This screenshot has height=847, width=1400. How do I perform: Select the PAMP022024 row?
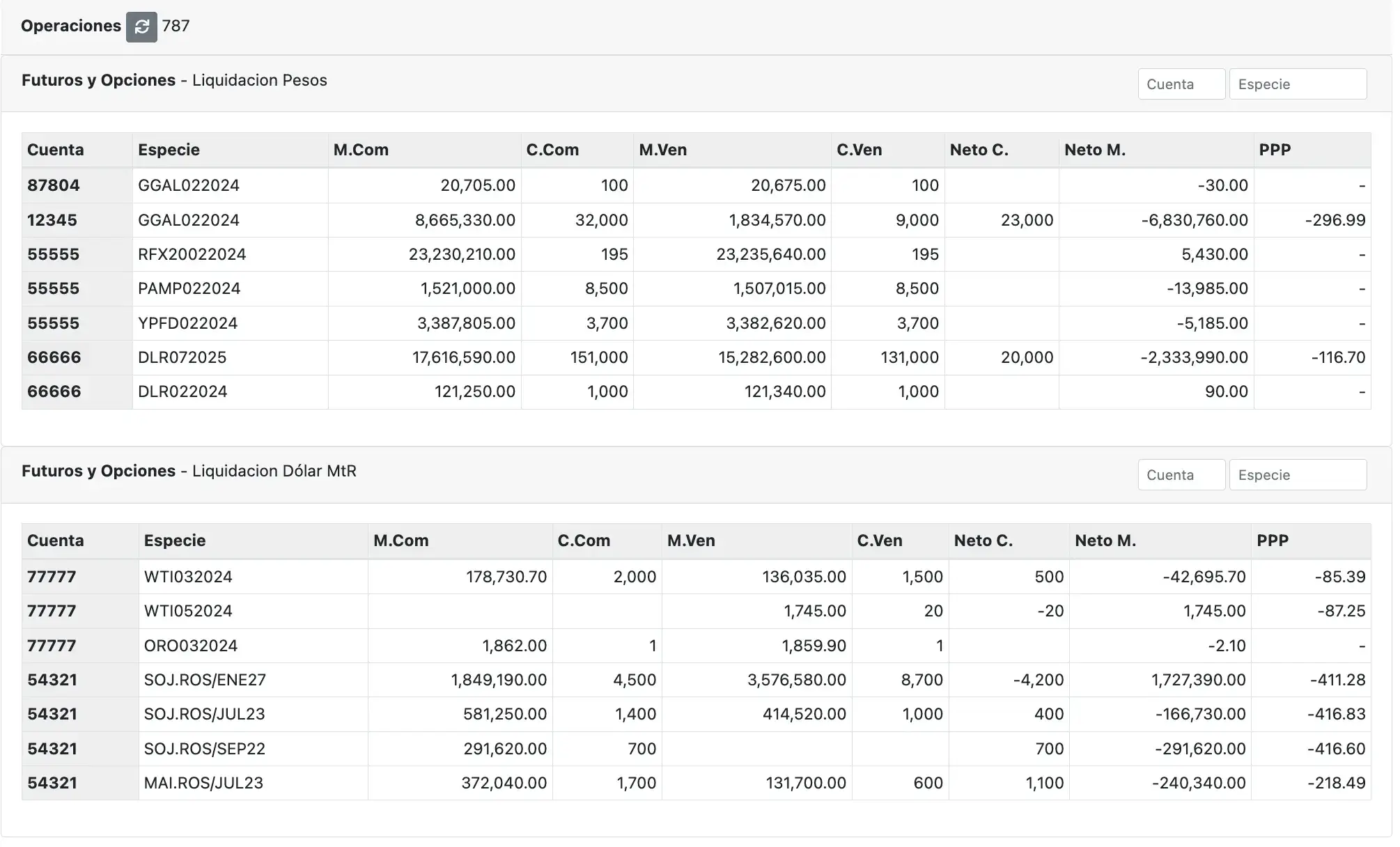tap(189, 288)
